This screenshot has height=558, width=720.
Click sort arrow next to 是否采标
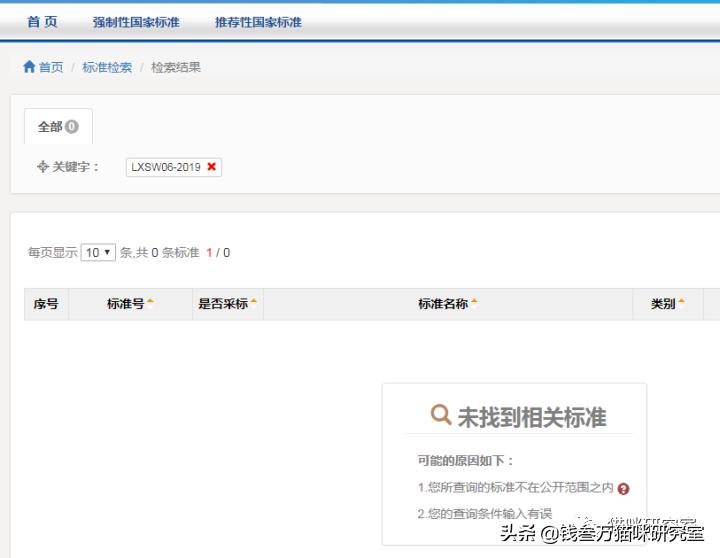pyautogui.click(x=253, y=301)
